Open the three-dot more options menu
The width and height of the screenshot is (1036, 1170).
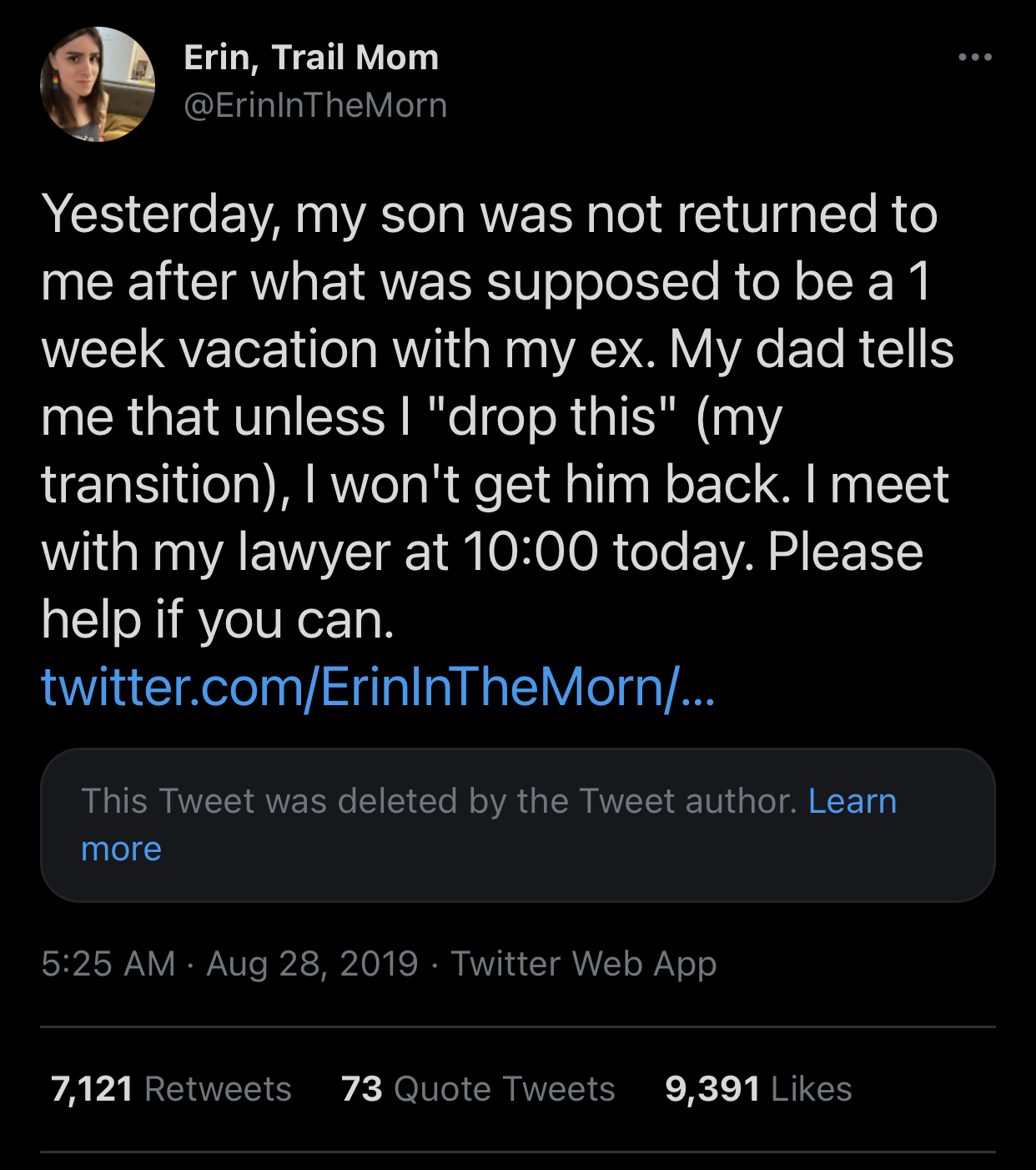pos(974,58)
